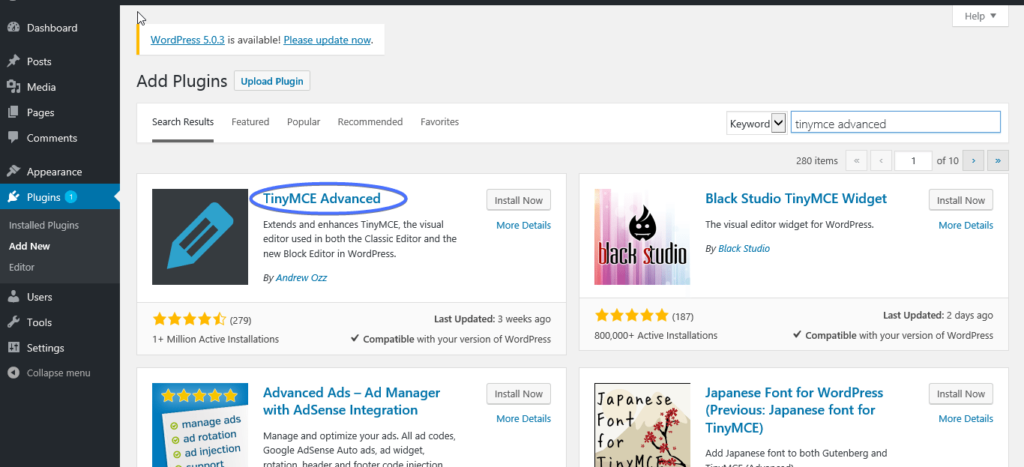Viewport: 1024px width, 467px height.
Task: Open the Japanese Font plugin thumbnail
Action: click(642, 425)
